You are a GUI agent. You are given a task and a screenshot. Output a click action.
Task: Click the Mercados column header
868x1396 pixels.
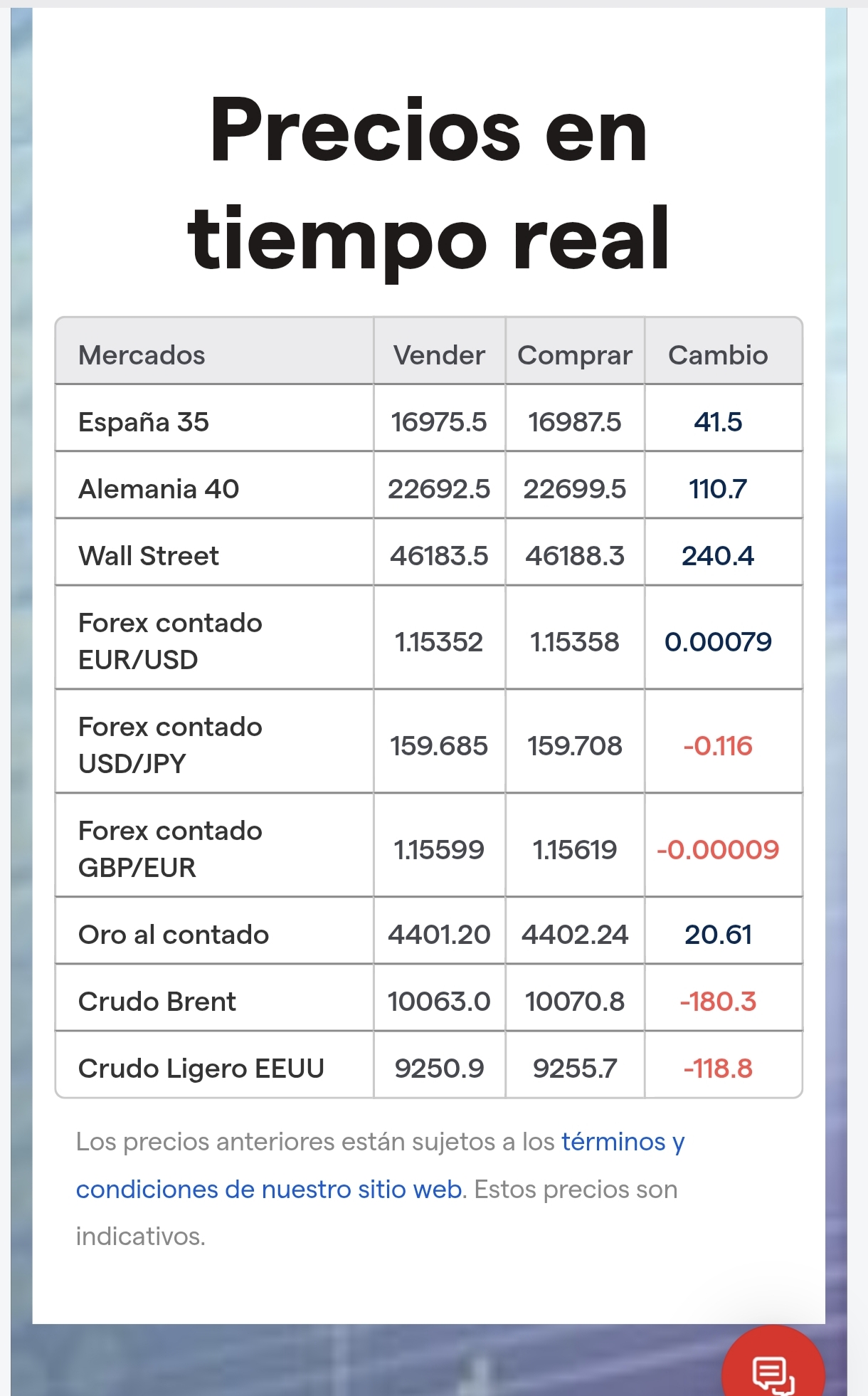[x=142, y=355]
